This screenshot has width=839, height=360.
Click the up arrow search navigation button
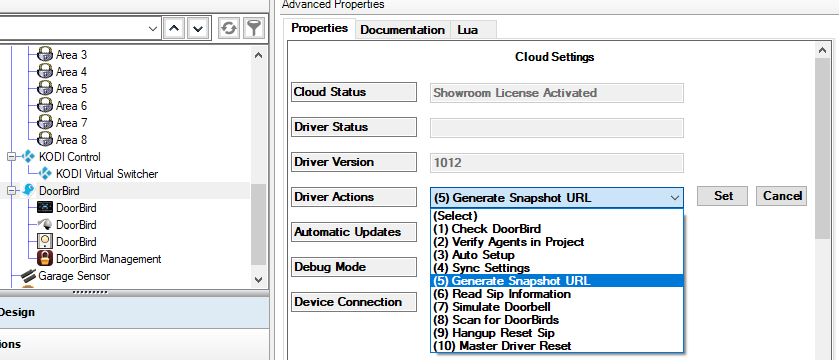click(173, 28)
